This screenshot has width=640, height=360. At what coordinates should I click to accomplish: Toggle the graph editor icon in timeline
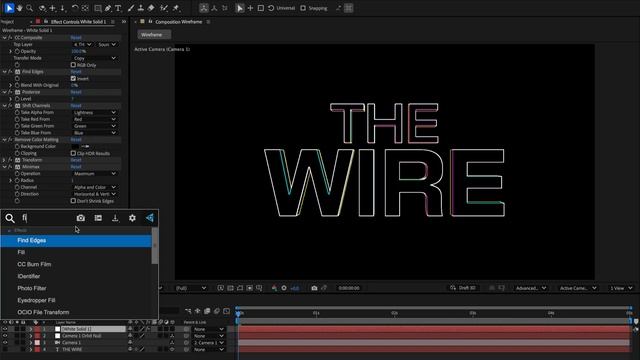coord(227,311)
